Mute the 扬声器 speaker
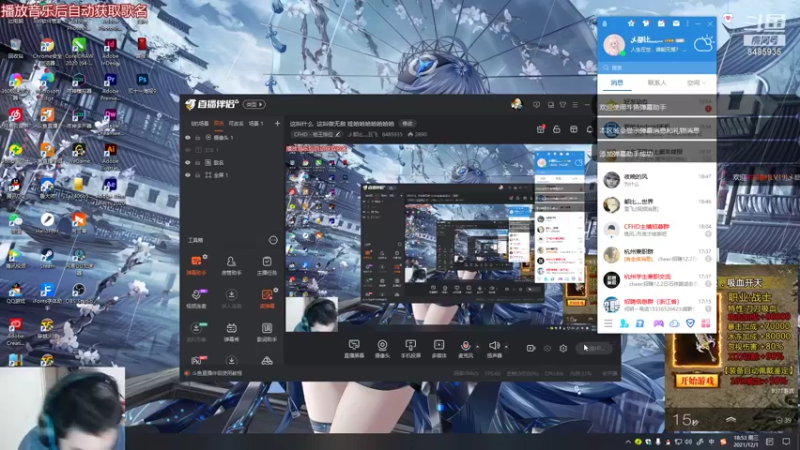 494,348
